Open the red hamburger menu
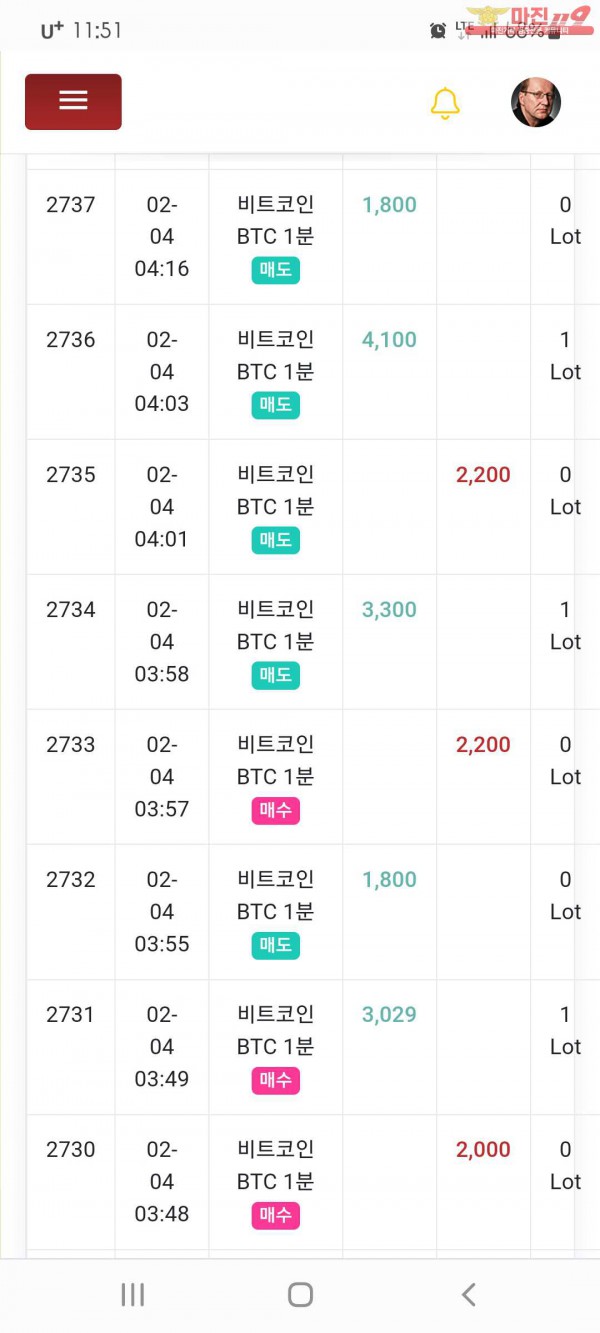600x1333 pixels. pyautogui.click(x=73, y=101)
